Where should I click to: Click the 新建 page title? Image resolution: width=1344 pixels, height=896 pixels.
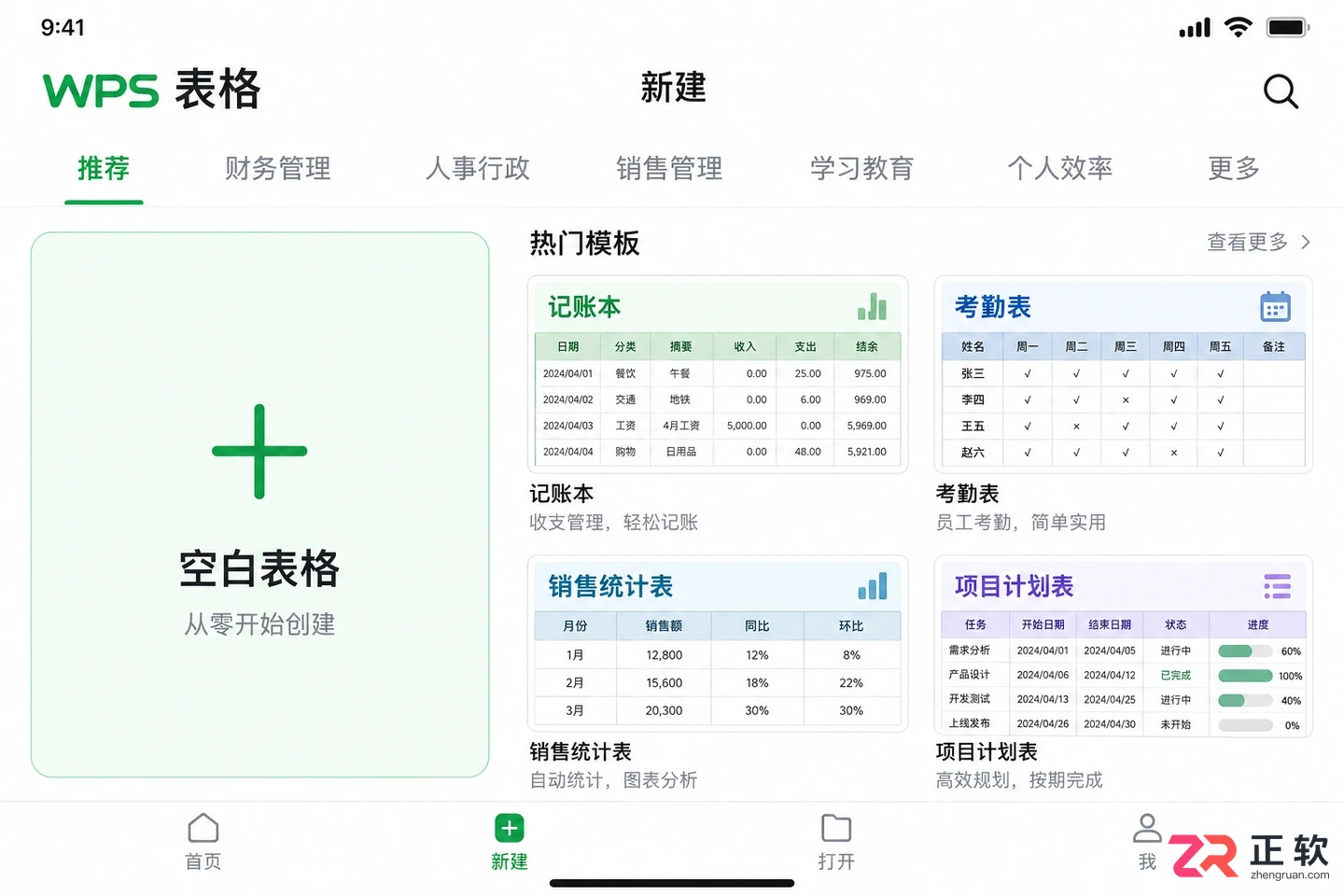point(673,88)
